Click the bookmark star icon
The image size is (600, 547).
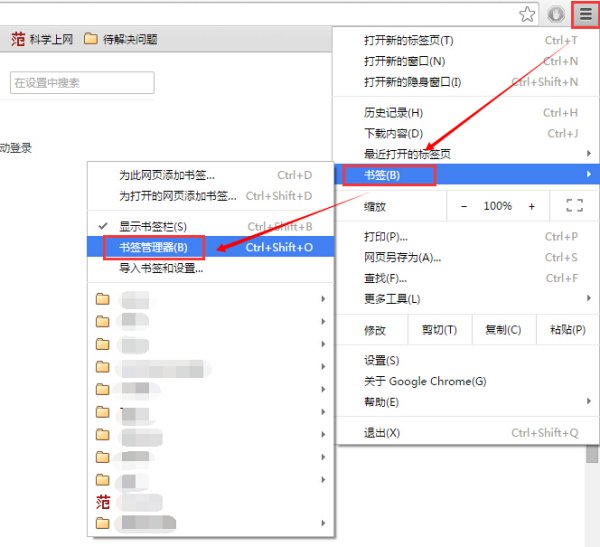[x=527, y=14]
